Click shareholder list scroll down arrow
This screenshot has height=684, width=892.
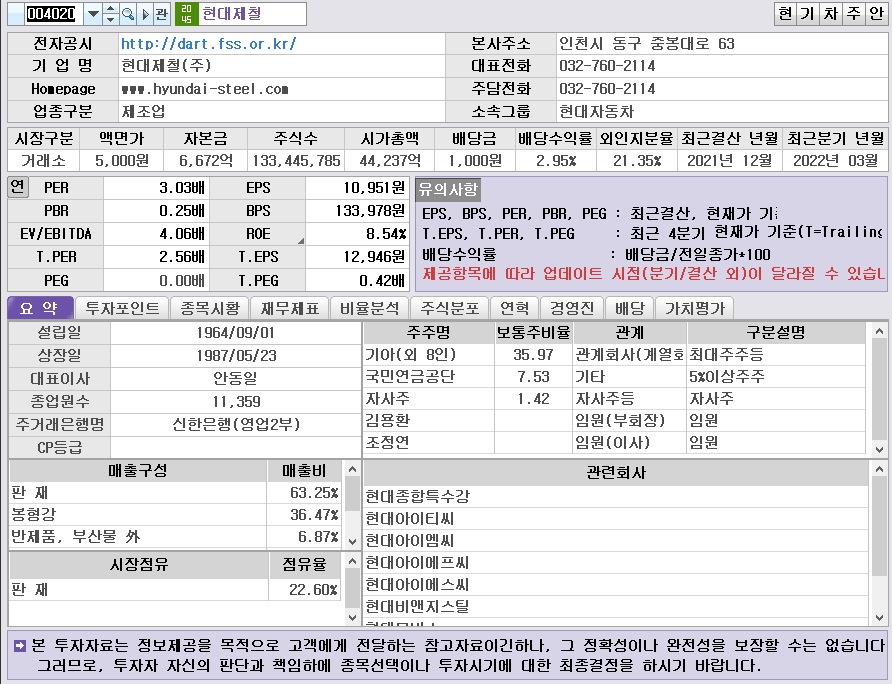pyautogui.click(x=879, y=449)
